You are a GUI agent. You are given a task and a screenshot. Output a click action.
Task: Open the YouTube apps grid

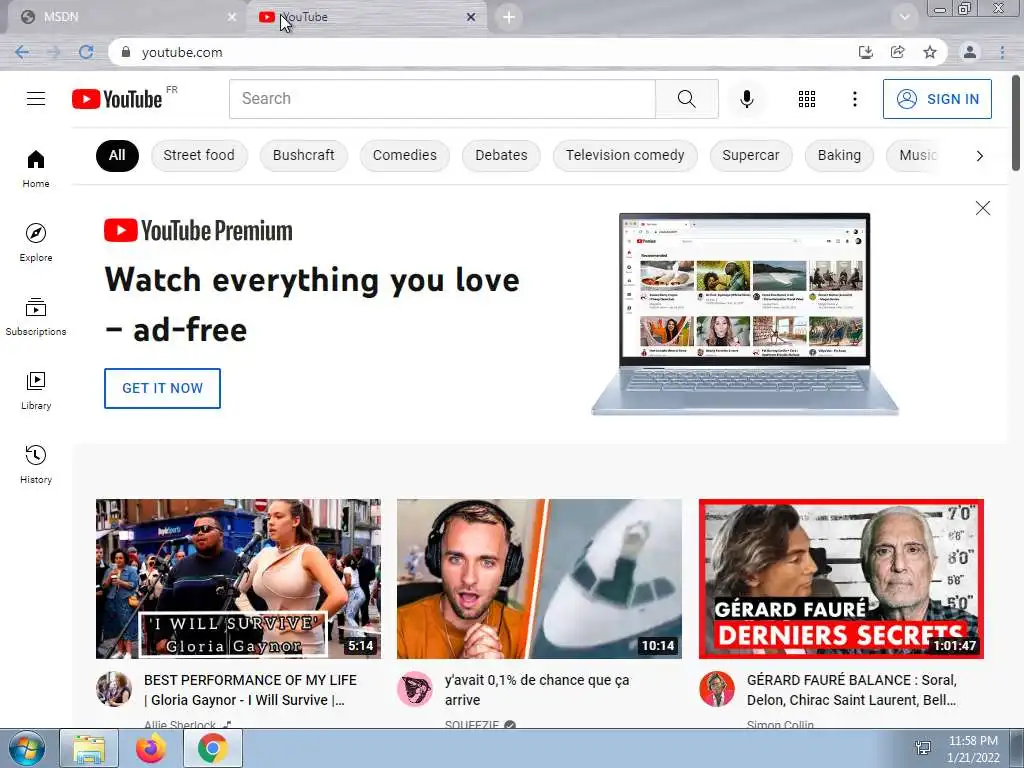807,99
